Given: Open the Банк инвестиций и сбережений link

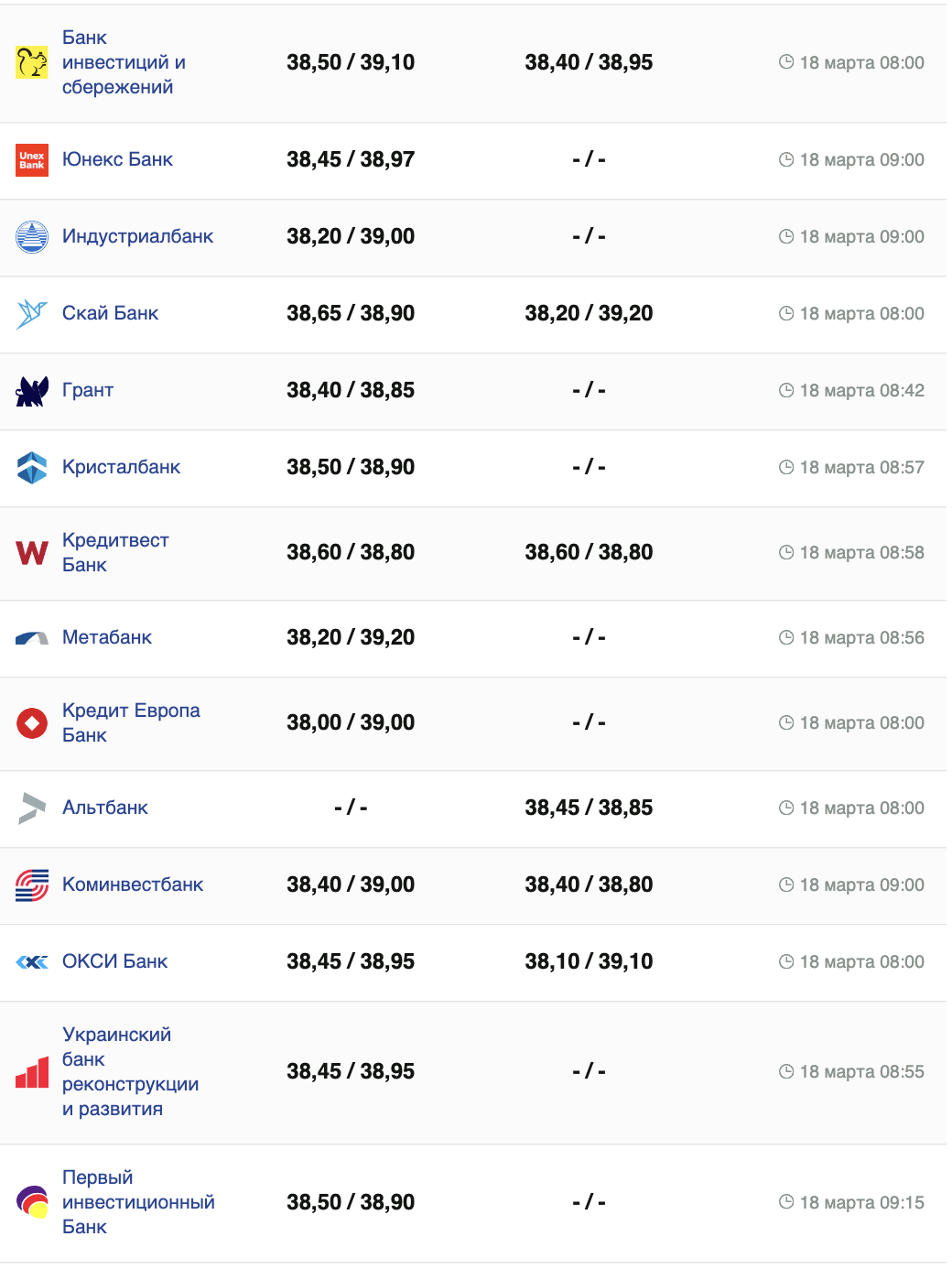Looking at the screenshot, I should click(x=123, y=62).
